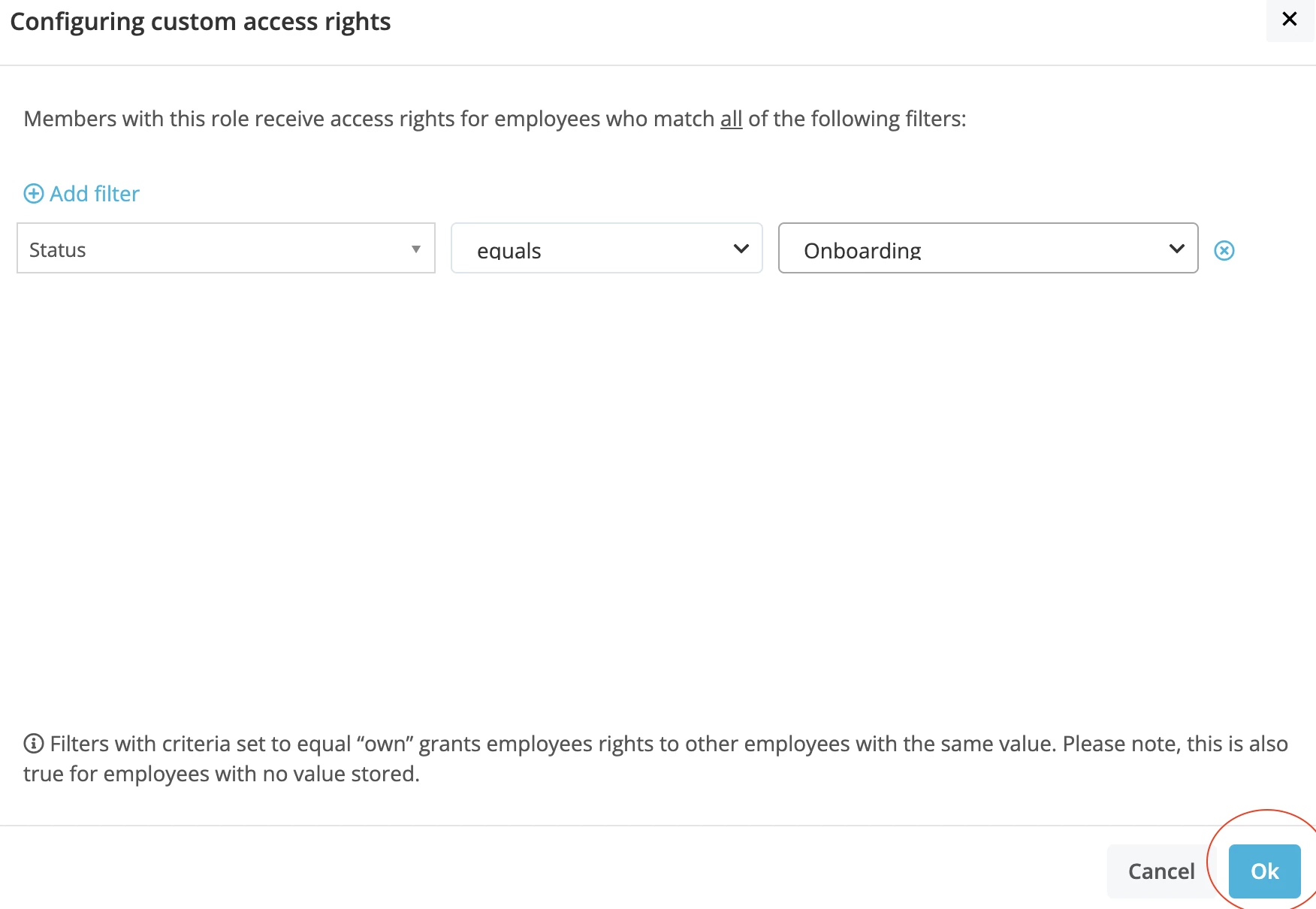Click the chevron arrow in the Onboarding box
1316x909 pixels.
click(1177, 249)
